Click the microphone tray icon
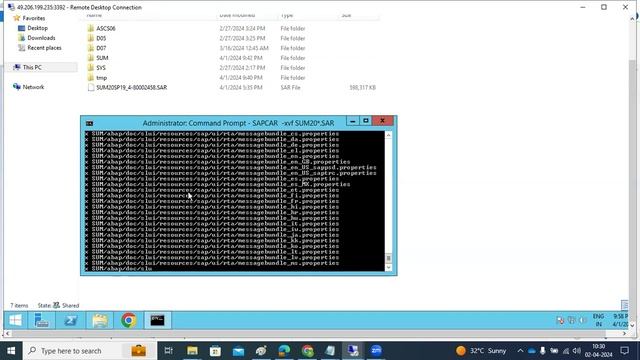 click(542, 351)
